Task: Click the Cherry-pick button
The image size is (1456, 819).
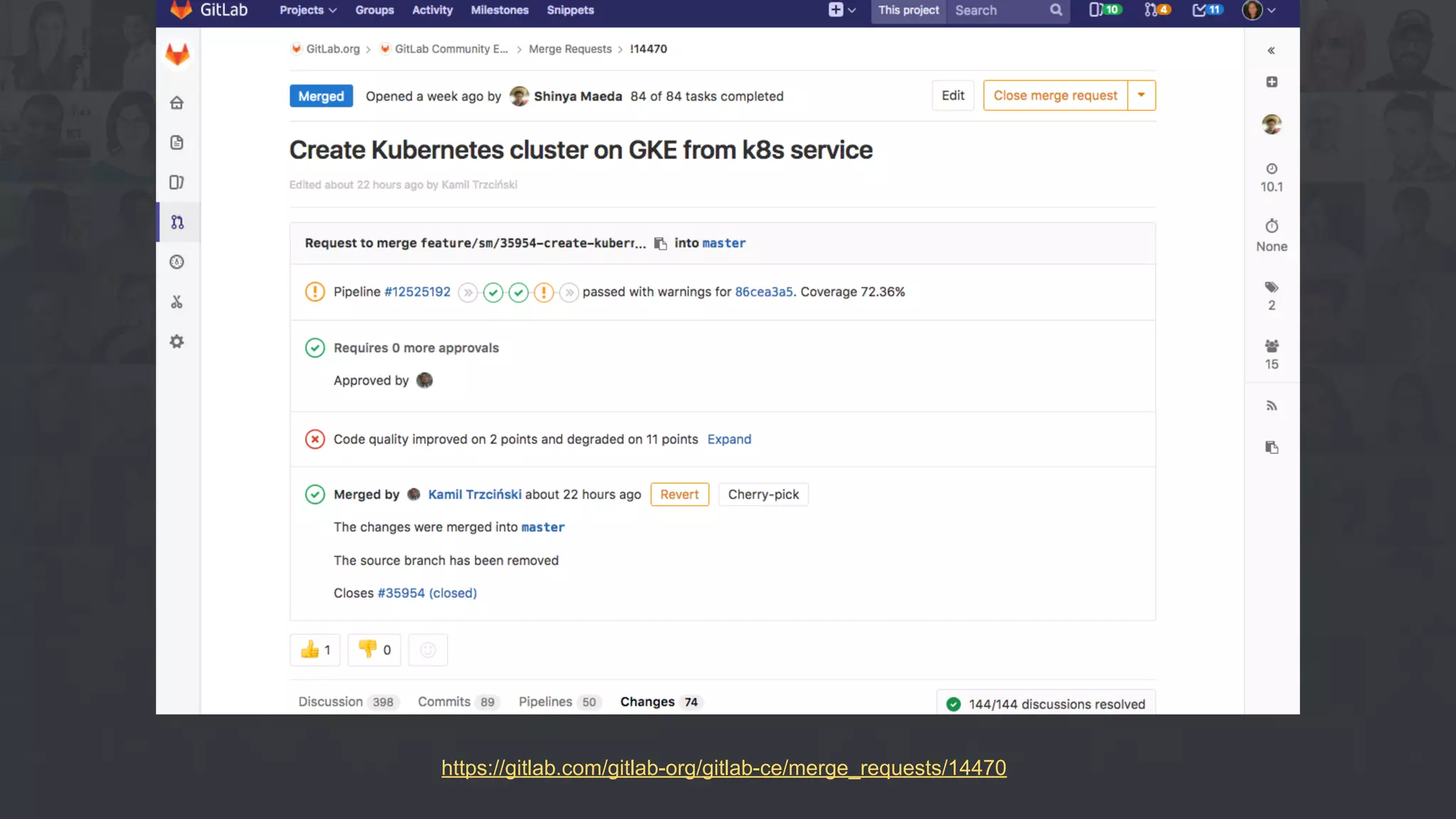Action: [x=764, y=495]
